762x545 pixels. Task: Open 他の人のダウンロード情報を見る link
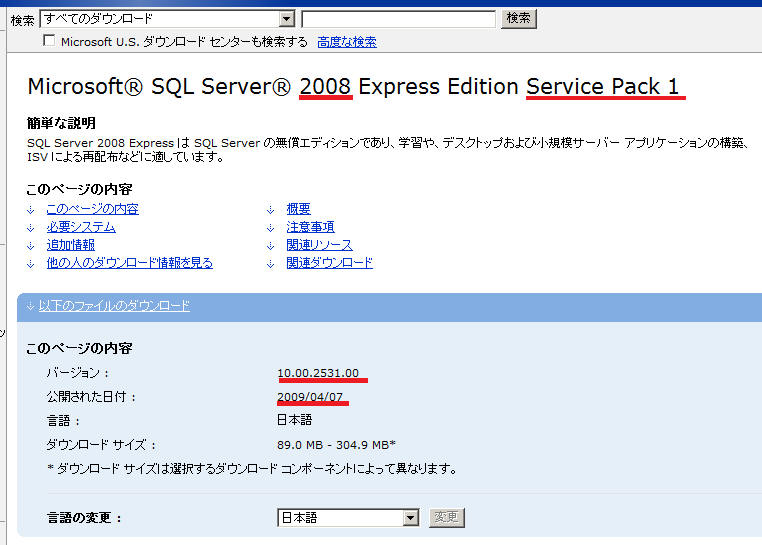(130, 263)
